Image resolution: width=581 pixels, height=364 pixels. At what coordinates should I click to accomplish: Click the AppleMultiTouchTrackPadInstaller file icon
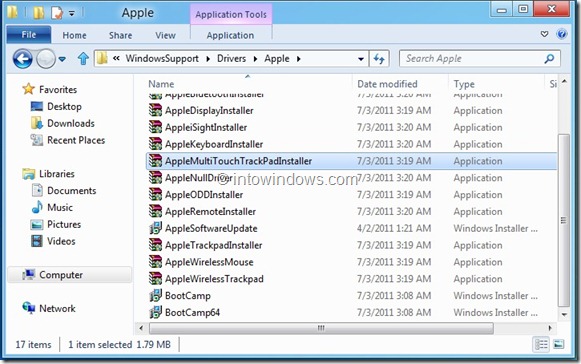click(155, 161)
